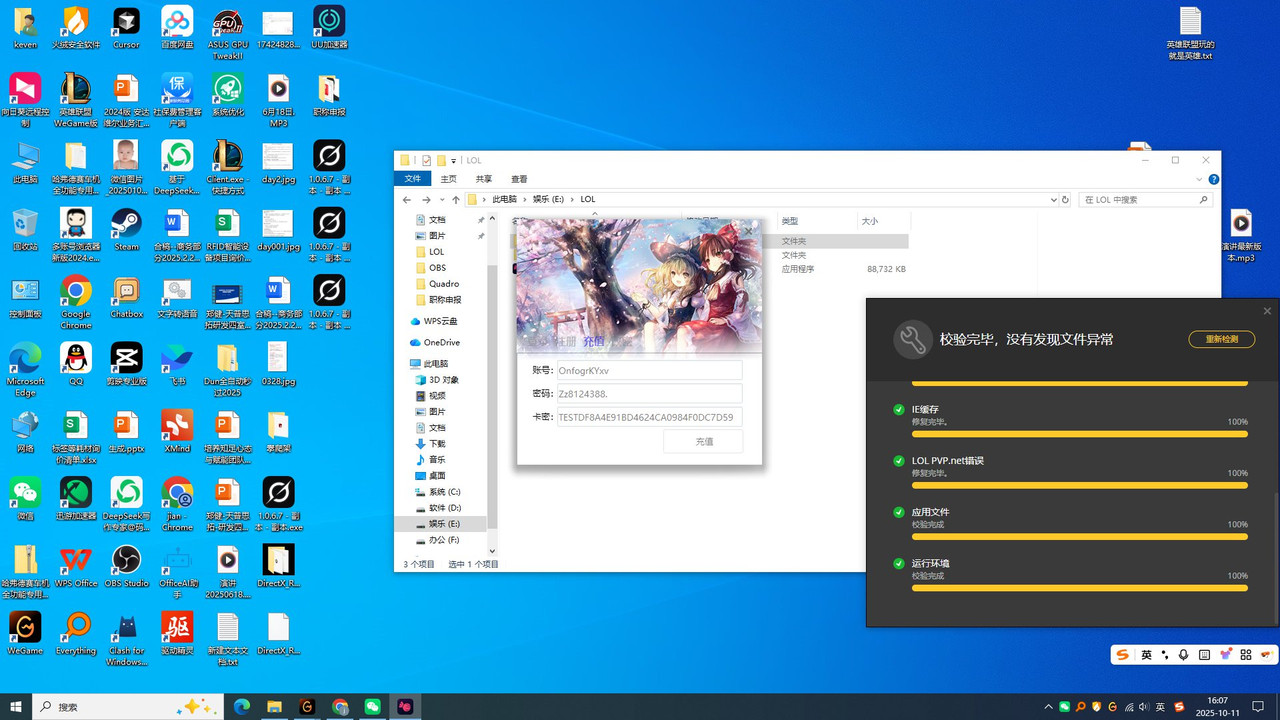The height and width of the screenshot is (720, 1280).
Task: Click LOL PVP.net错误 progress bar
Action: click(1080, 485)
